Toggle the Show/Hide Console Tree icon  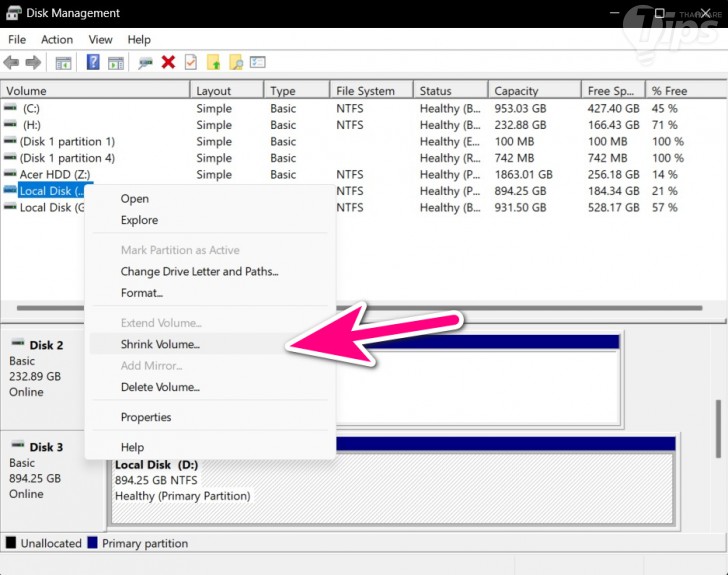[x=63, y=62]
